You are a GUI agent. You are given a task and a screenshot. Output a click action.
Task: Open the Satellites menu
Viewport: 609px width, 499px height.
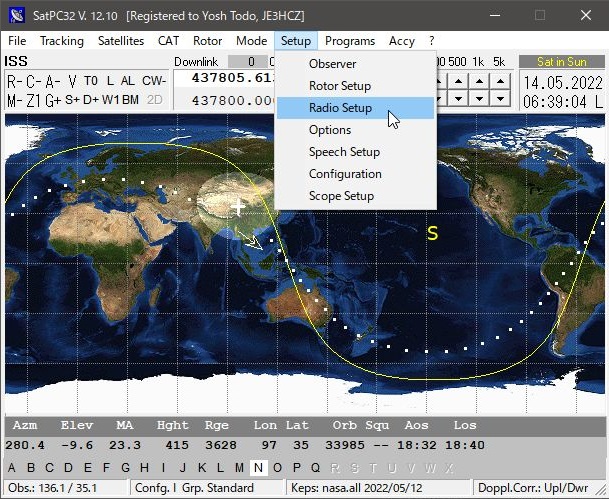coord(121,41)
